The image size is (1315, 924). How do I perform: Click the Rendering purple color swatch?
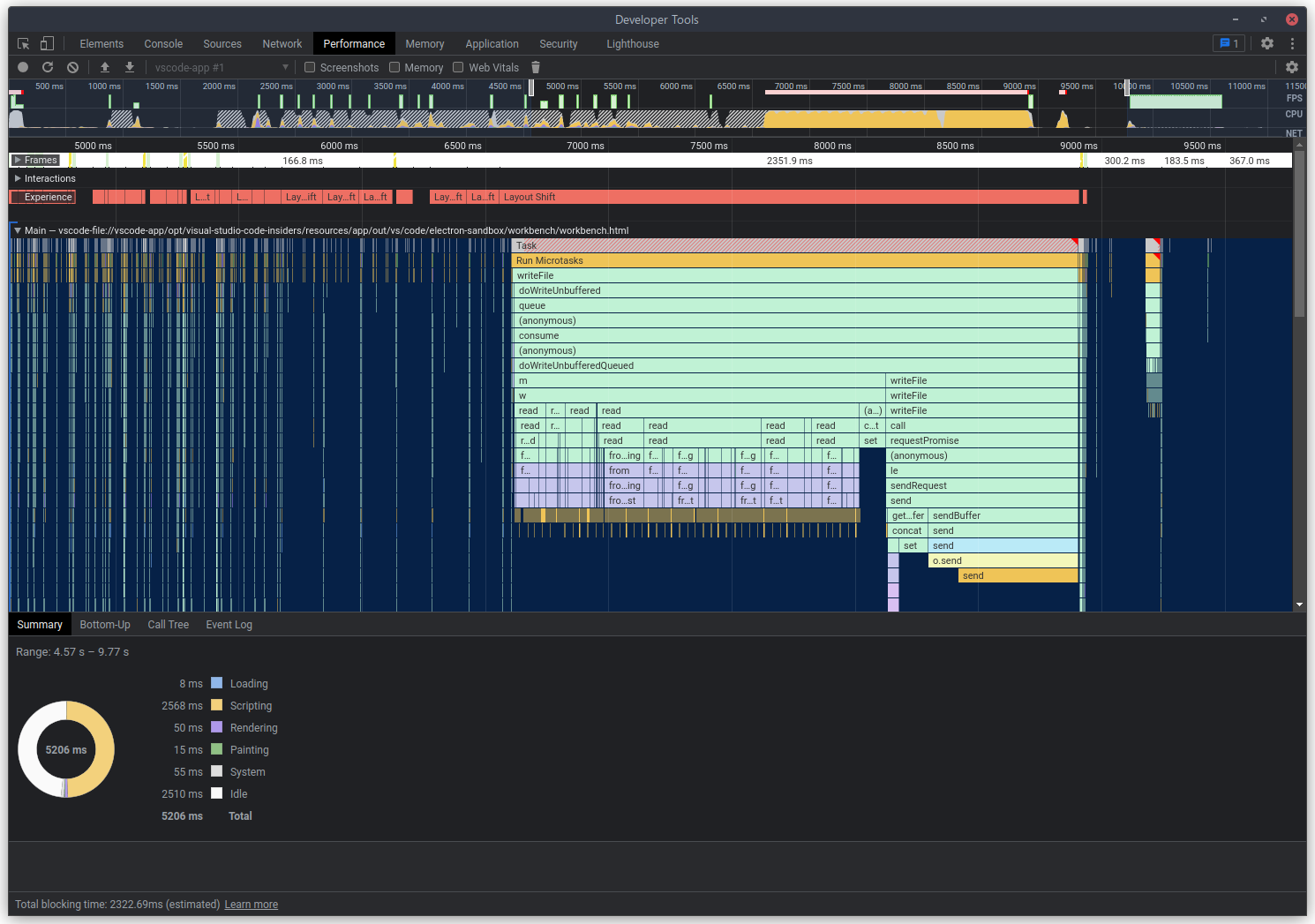click(x=216, y=727)
